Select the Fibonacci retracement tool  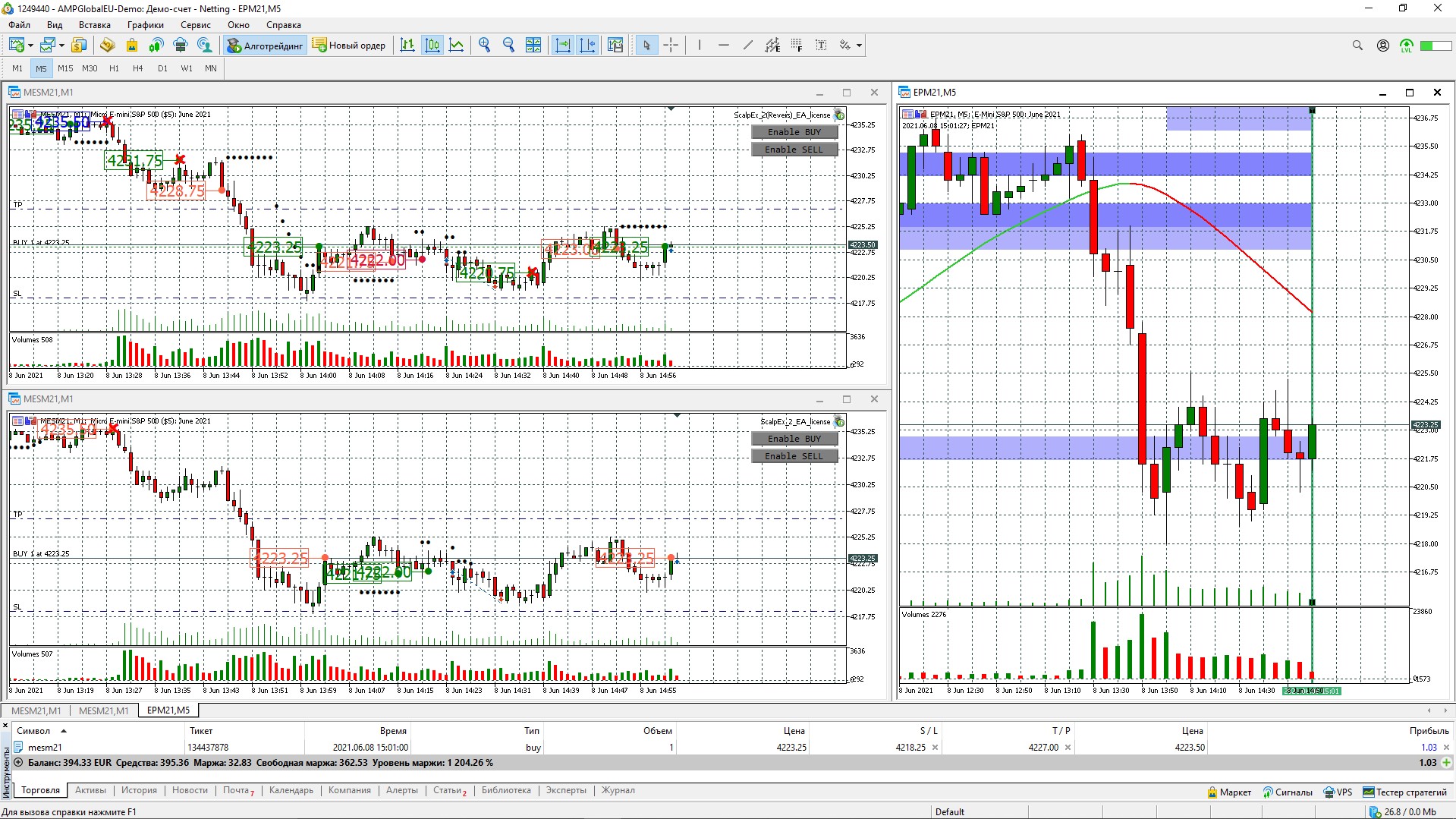point(797,46)
